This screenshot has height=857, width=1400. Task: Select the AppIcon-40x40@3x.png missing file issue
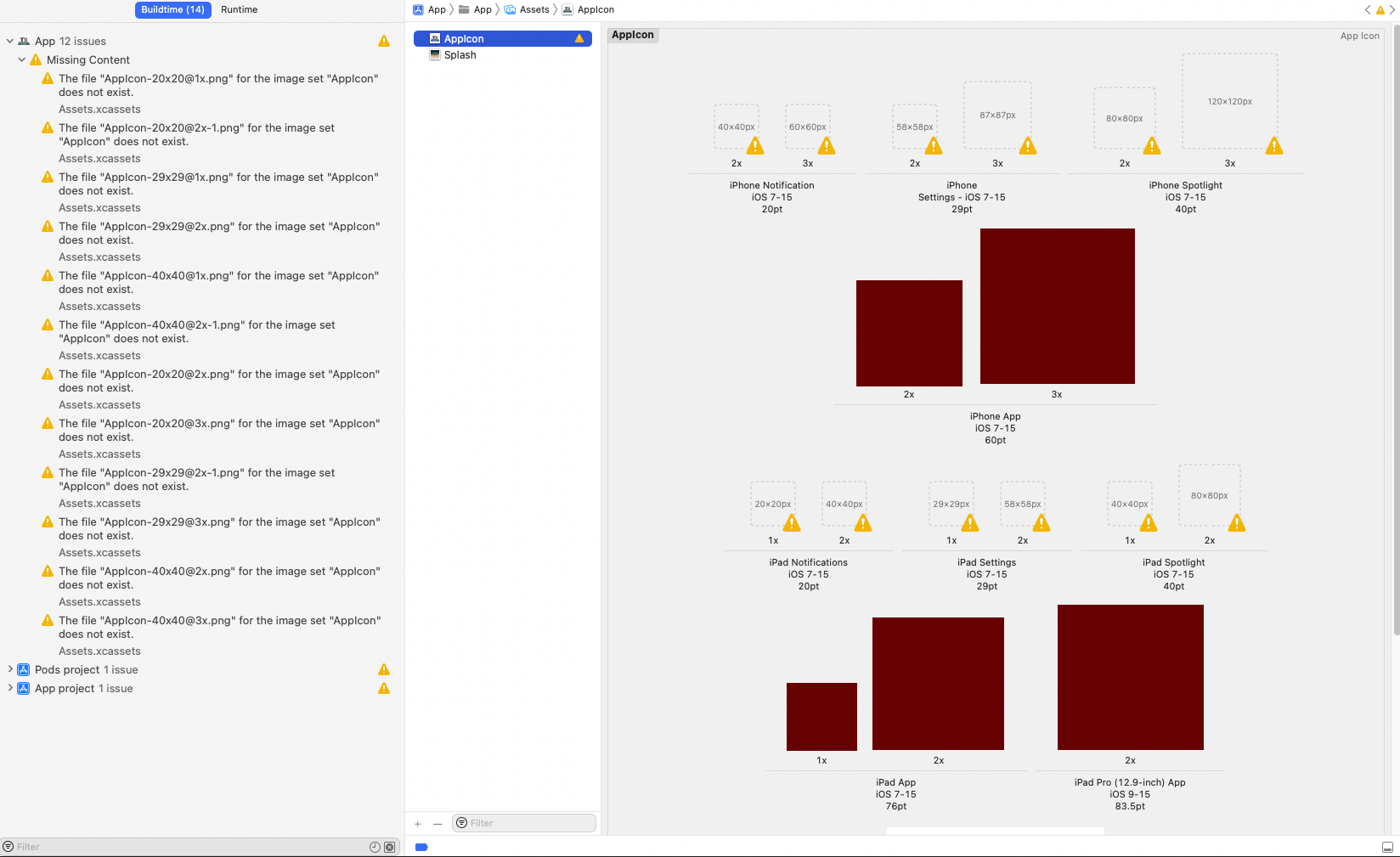[x=218, y=627]
